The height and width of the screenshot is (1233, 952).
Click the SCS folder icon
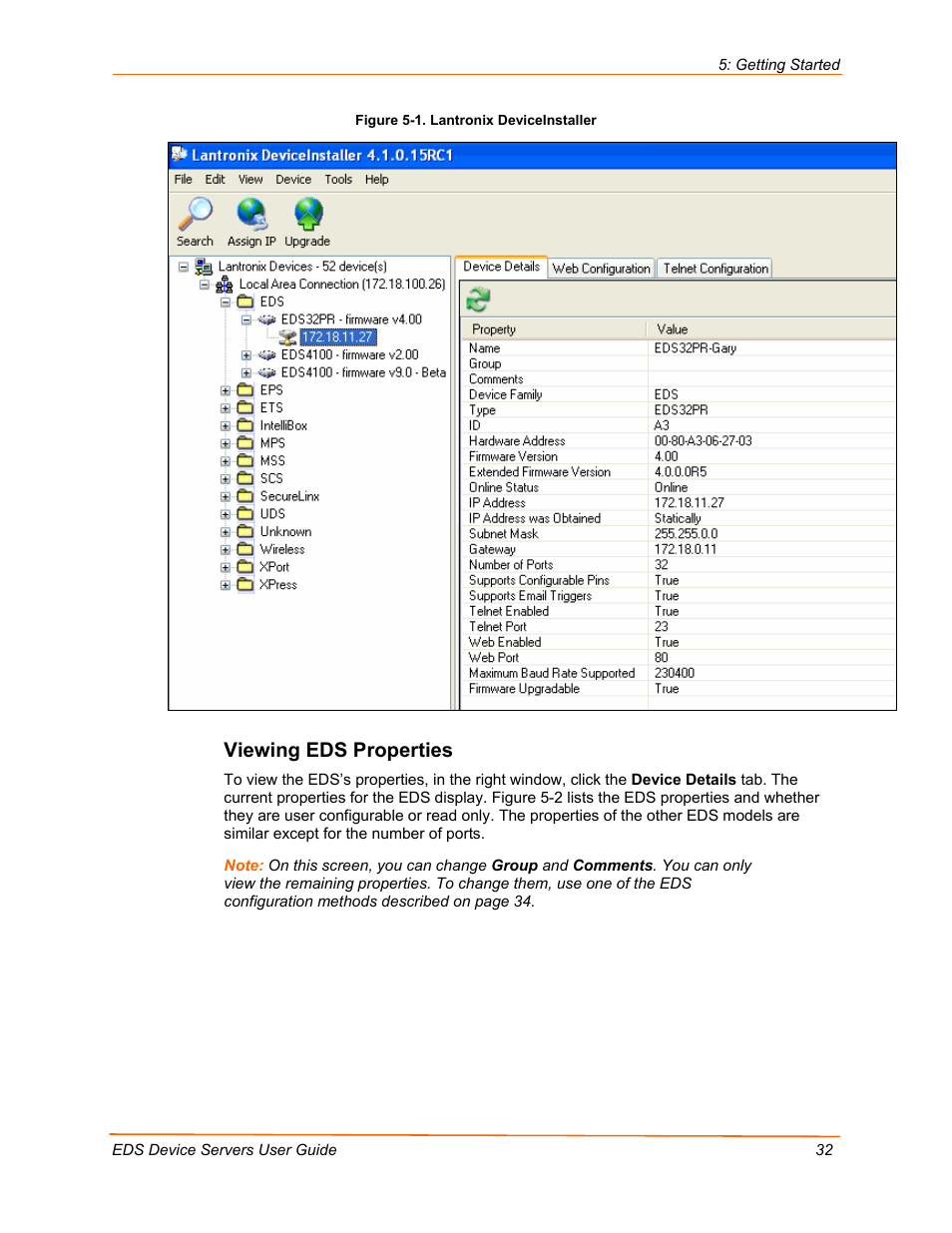[x=245, y=478]
